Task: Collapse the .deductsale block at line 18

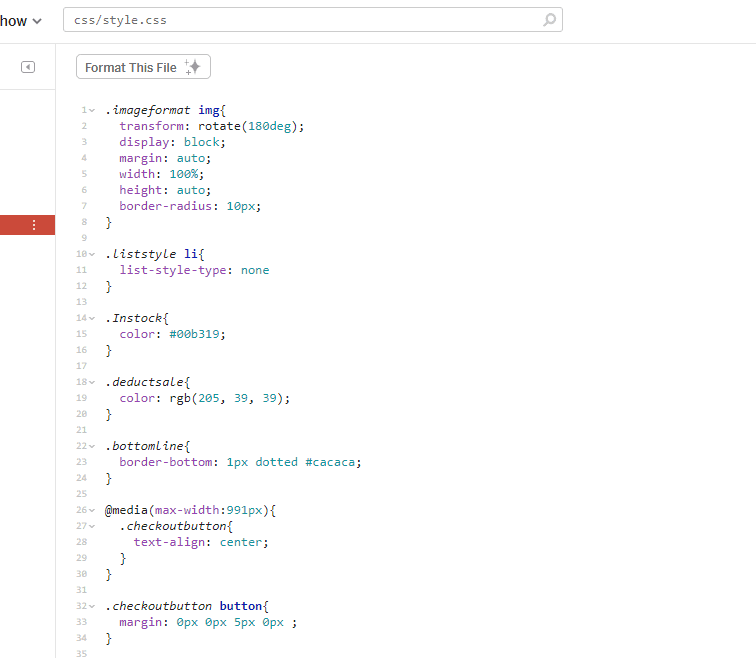Action: coord(93,382)
